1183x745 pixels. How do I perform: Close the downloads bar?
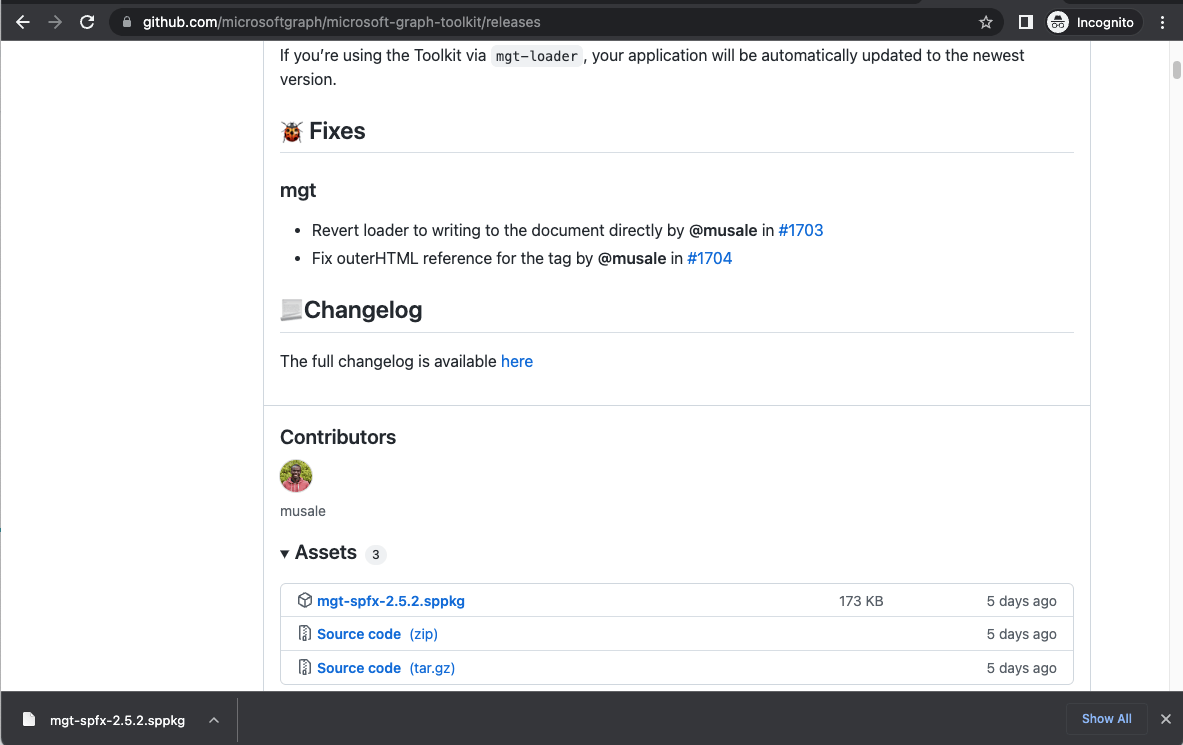pos(1165,719)
